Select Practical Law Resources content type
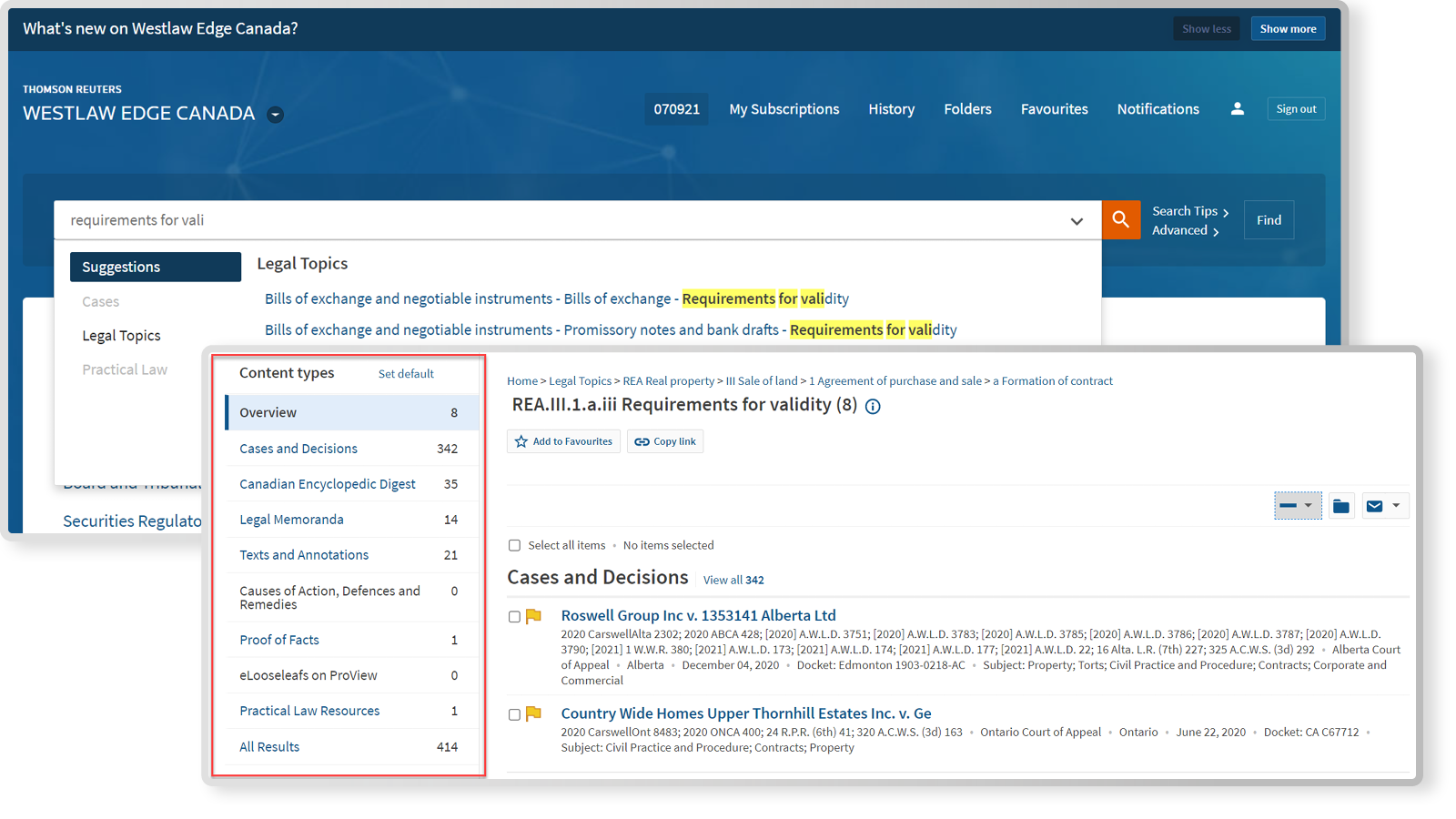1456x819 pixels. [x=352, y=711]
